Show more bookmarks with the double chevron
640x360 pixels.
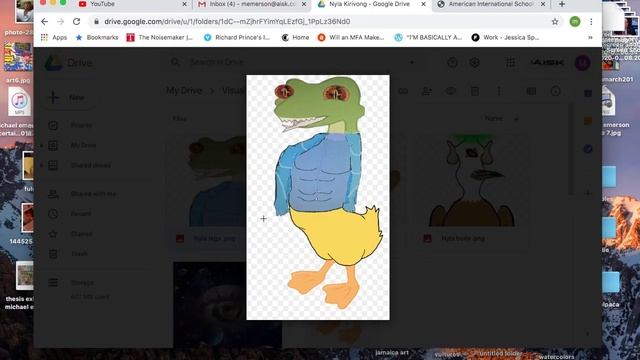coord(590,37)
